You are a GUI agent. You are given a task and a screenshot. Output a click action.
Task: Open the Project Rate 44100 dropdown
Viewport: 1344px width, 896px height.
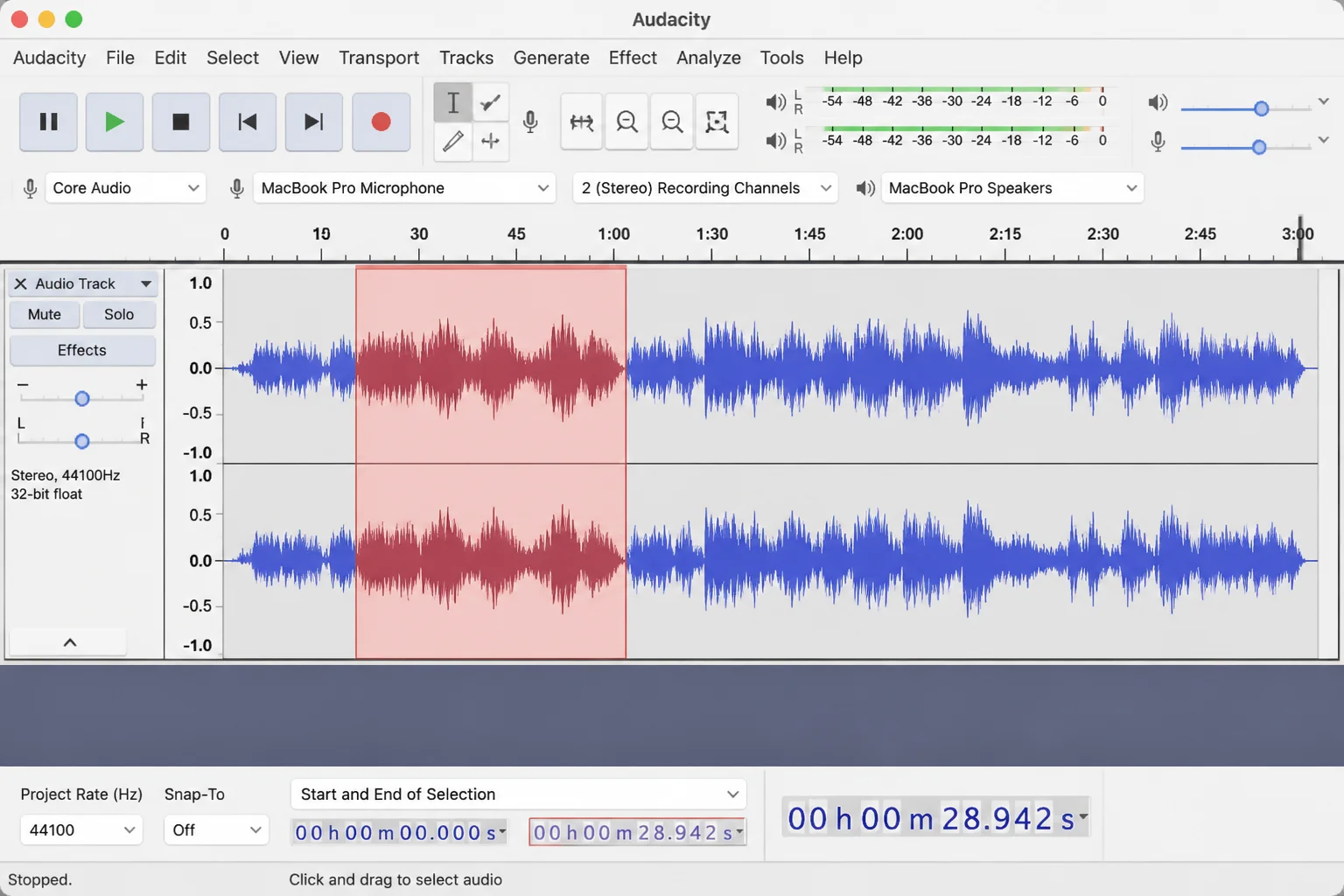coord(81,829)
